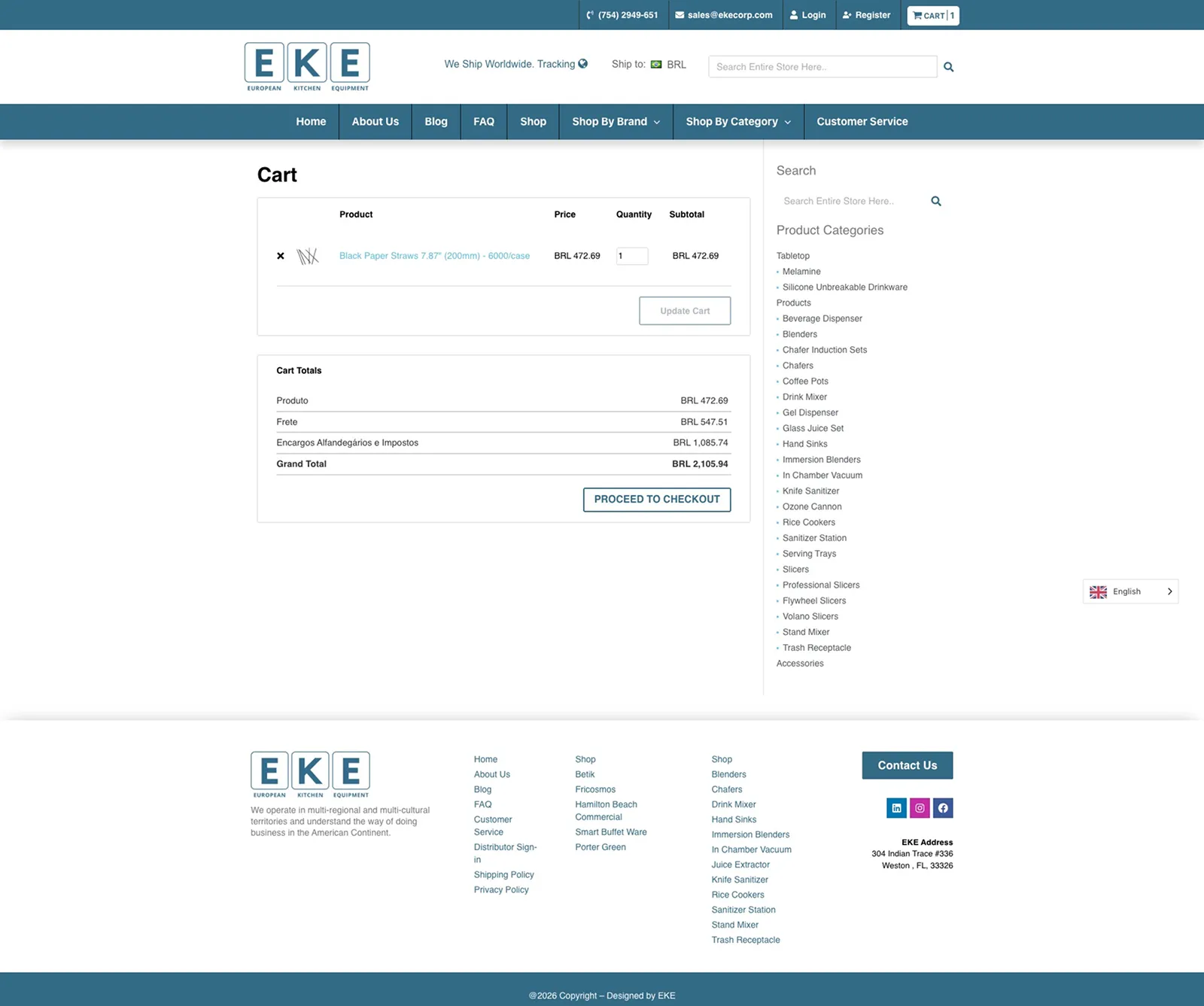1204x1006 pixels.
Task: Click the globe tracking icon
Action: click(x=583, y=64)
